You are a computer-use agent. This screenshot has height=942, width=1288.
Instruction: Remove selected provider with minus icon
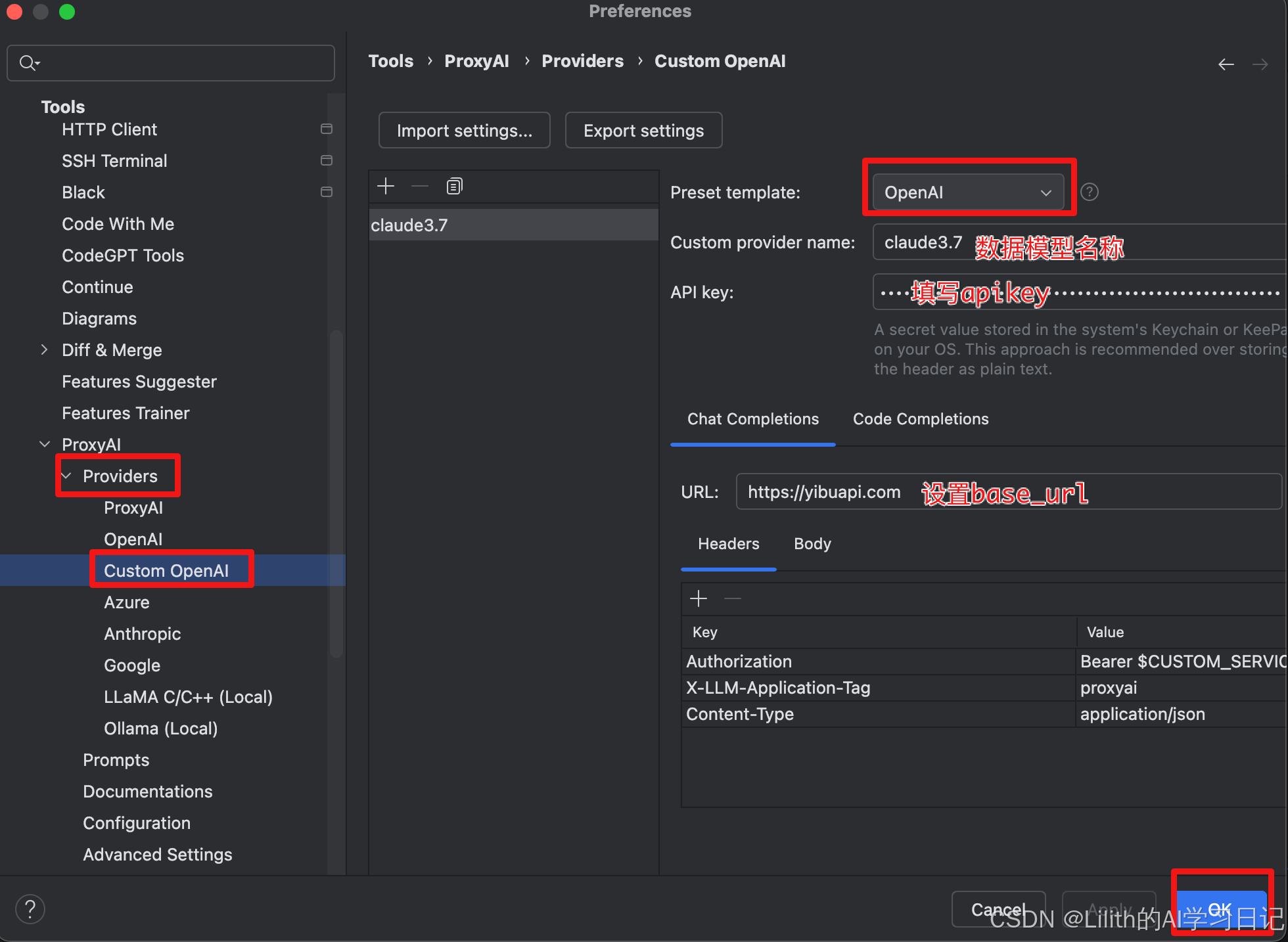tap(420, 187)
